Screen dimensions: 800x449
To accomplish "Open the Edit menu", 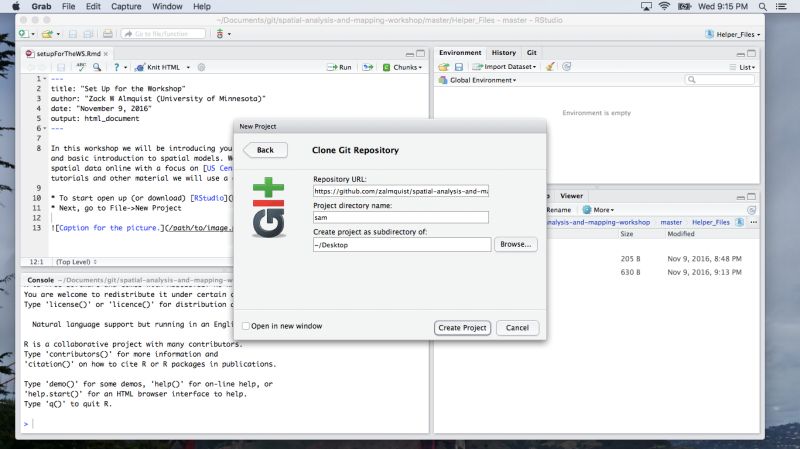I will pos(93,7).
